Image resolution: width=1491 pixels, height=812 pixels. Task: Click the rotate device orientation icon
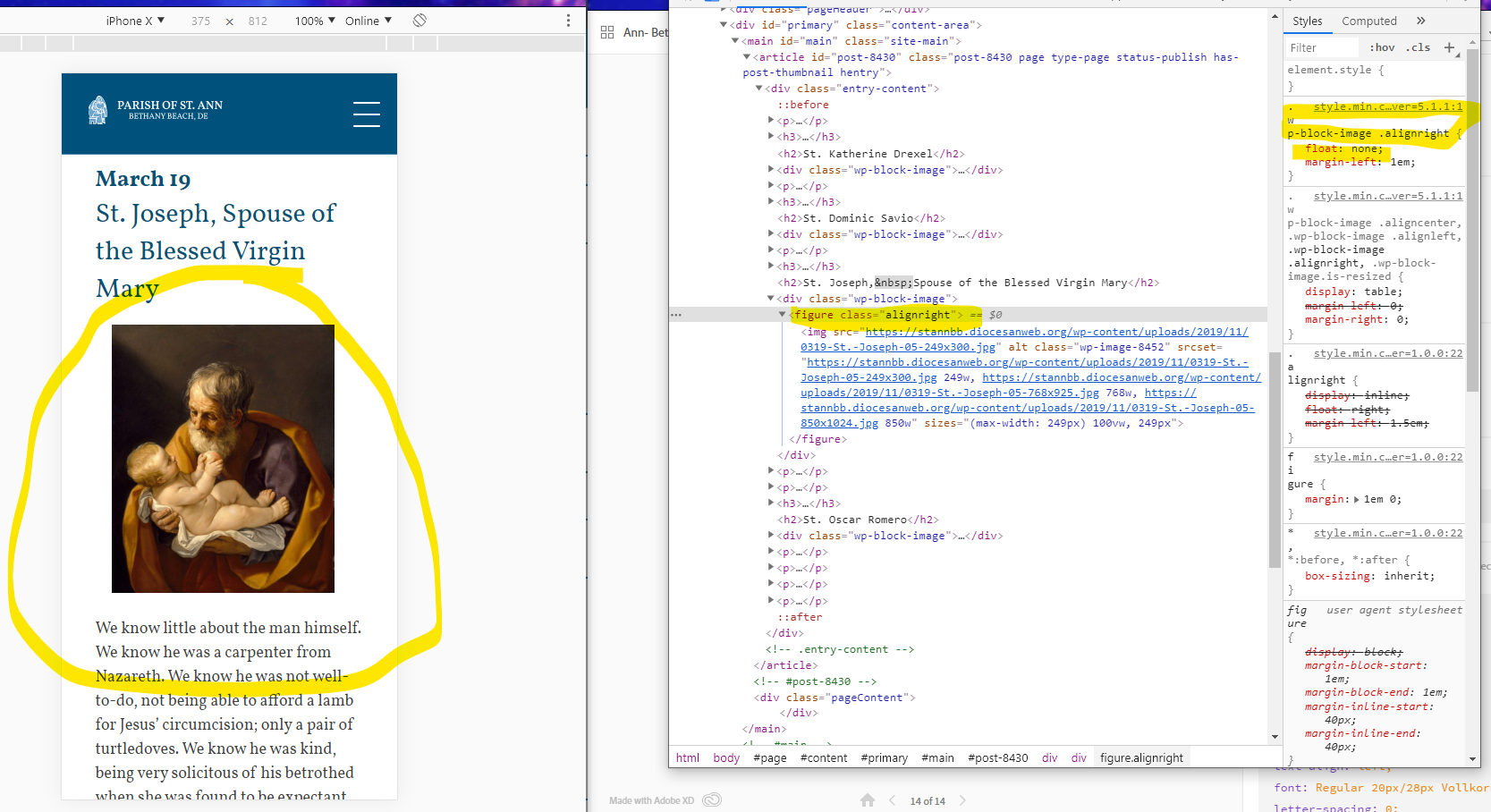coord(419,21)
